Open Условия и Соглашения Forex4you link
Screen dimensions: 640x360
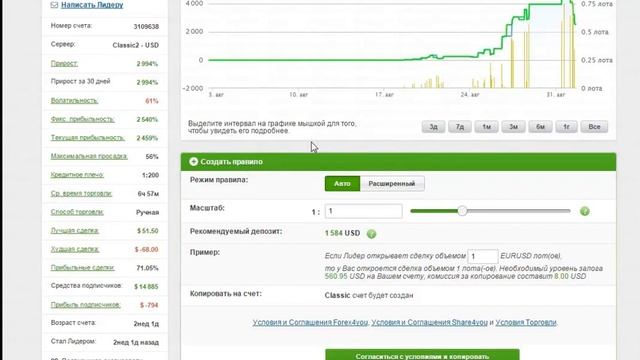(310, 322)
